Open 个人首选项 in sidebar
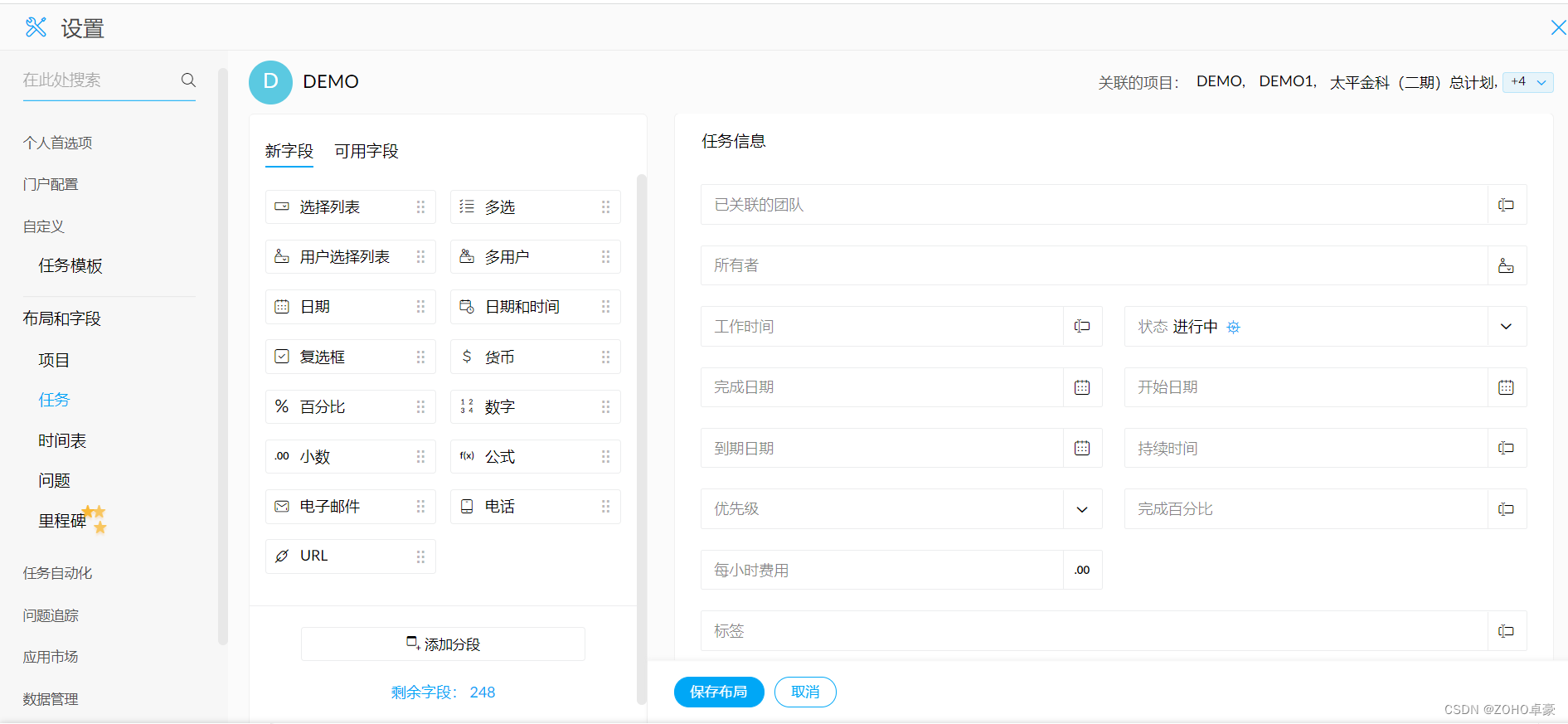1568x724 pixels. click(57, 143)
